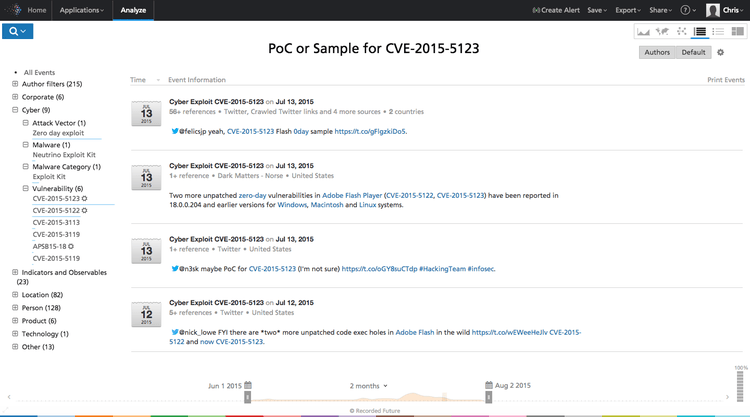Expand the Location category
Screen dimensions: 750x417
pyautogui.click(x=15, y=295)
